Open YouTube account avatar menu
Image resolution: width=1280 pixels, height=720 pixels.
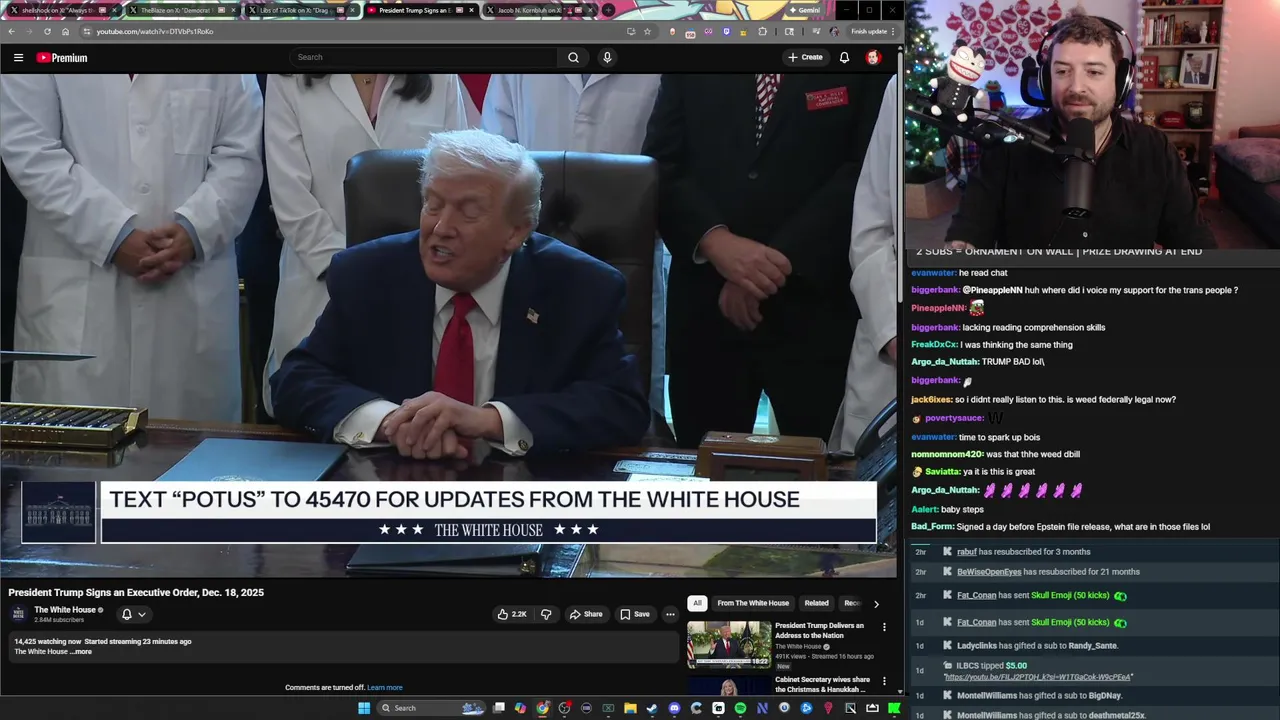873,57
